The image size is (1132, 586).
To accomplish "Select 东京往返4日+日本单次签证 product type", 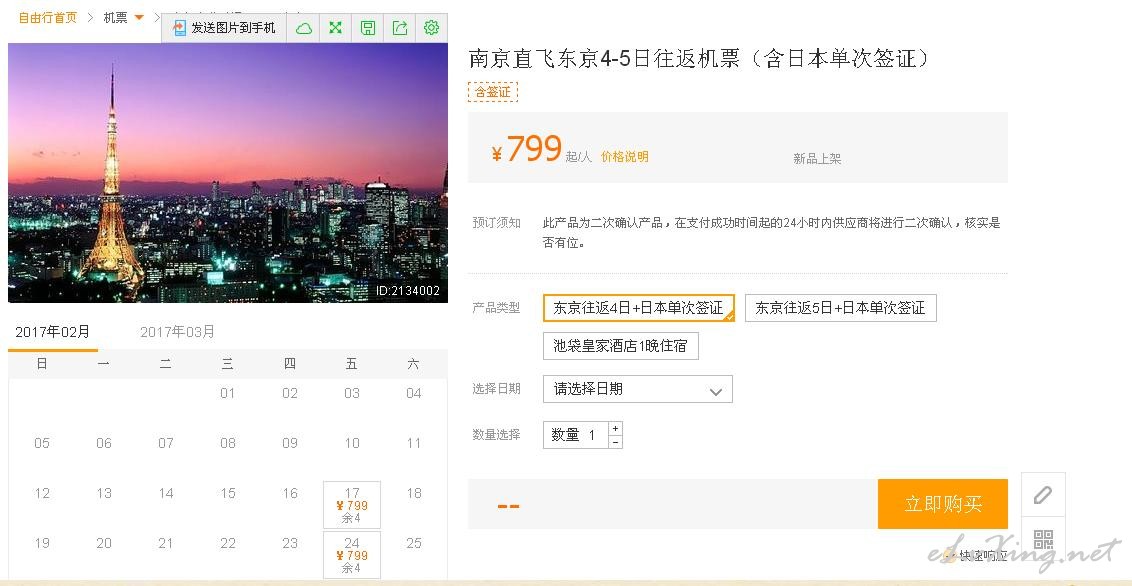I will tap(638, 308).
